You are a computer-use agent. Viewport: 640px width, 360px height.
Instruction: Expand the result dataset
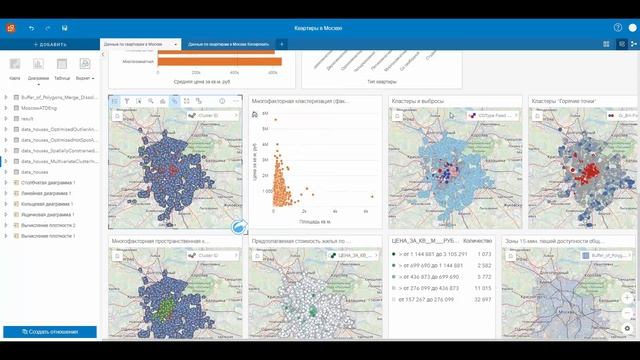(x=6, y=119)
